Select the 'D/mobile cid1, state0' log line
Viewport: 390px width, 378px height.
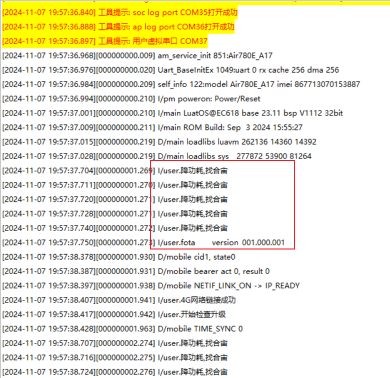pos(119,257)
